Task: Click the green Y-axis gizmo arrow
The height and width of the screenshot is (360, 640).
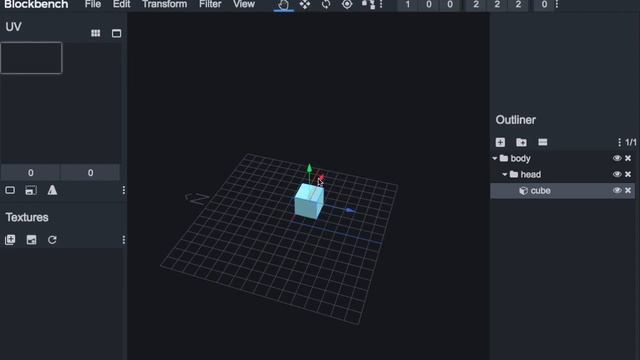Action: pyautogui.click(x=309, y=168)
